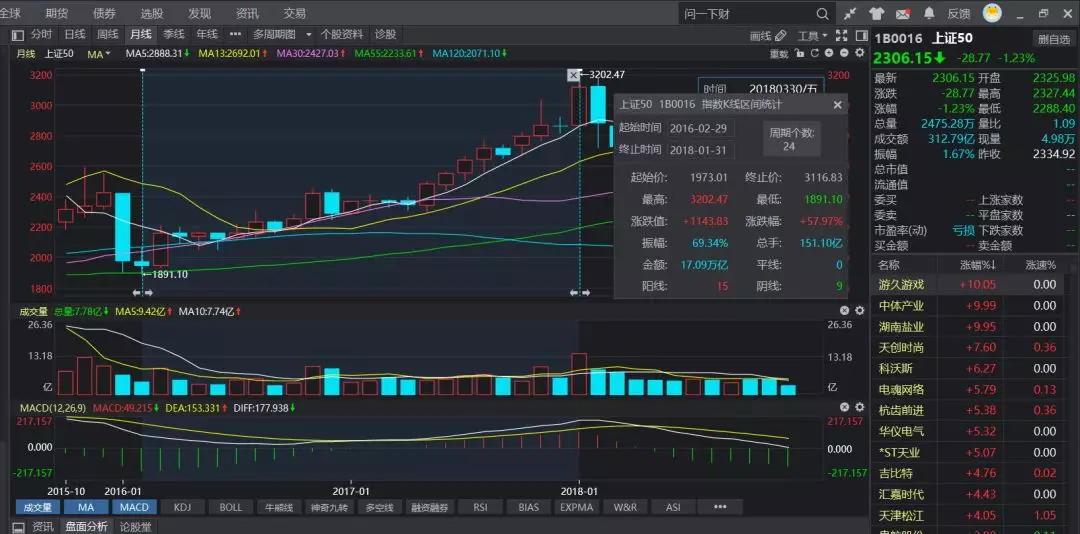Click the 反馈 feedback link

(x=959, y=14)
